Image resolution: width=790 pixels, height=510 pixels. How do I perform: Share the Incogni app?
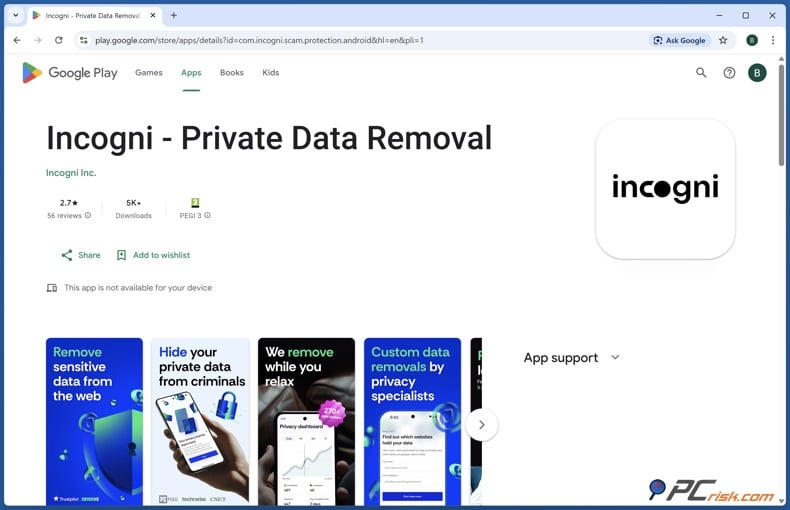(81, 255)
